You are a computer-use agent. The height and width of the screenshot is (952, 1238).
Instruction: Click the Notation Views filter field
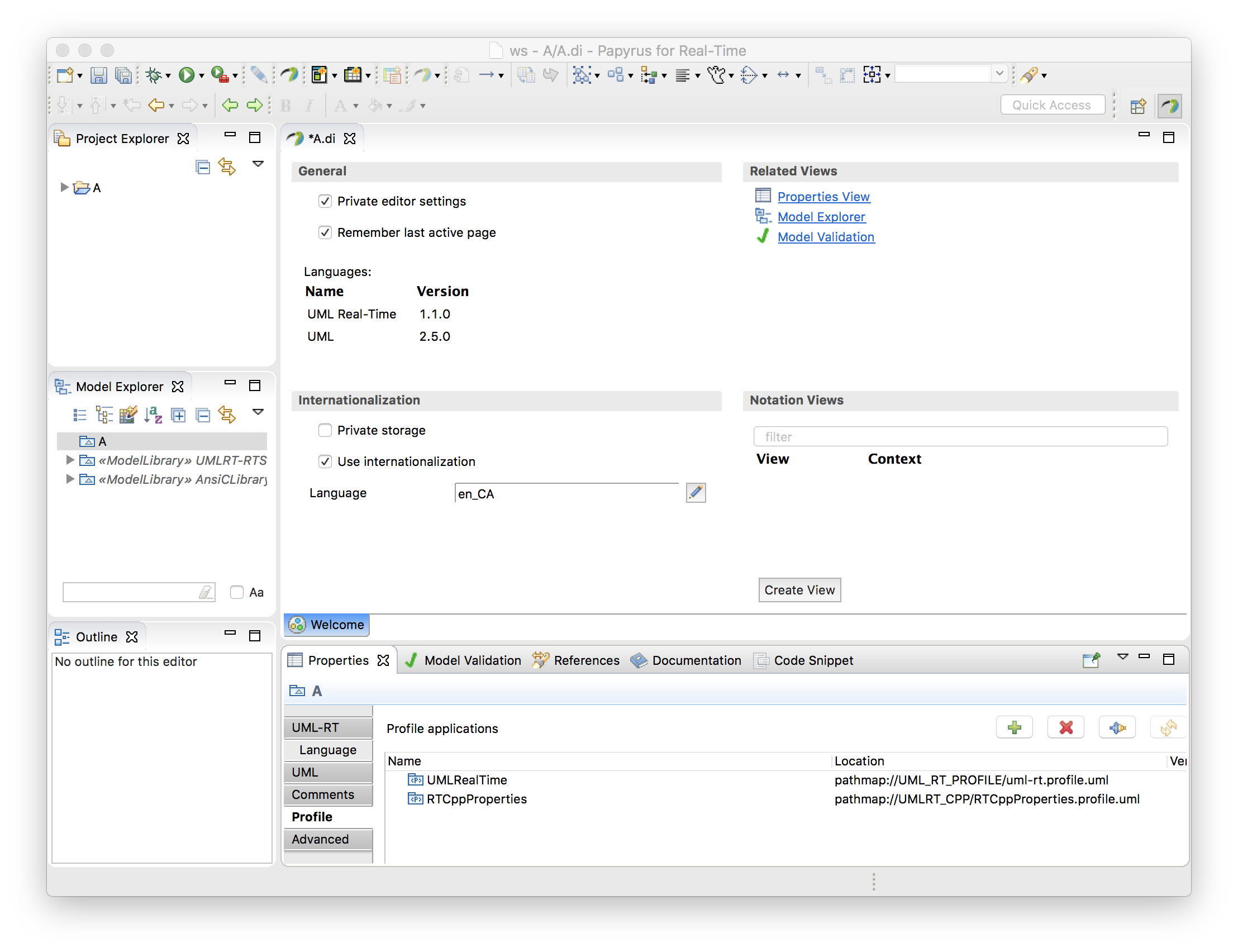coord(960,436)
